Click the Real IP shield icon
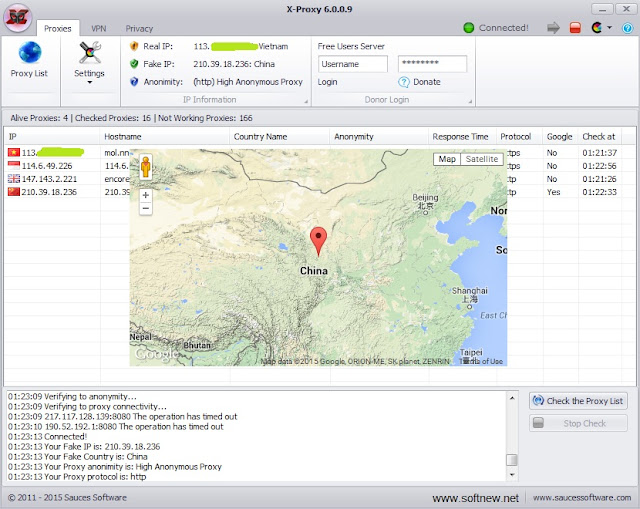 pyautogui.click(x=134, y=46)
